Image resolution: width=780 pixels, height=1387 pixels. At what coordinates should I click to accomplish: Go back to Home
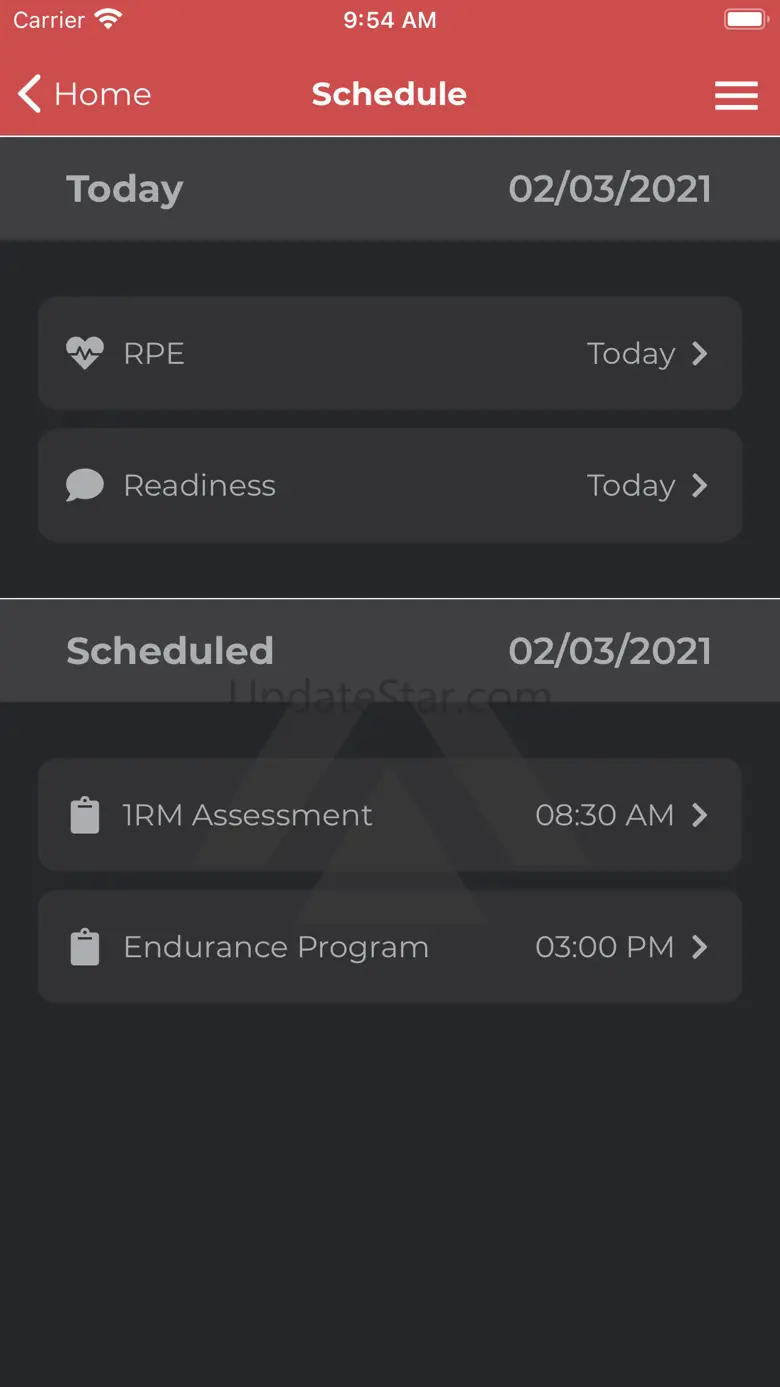click(102, 94)
